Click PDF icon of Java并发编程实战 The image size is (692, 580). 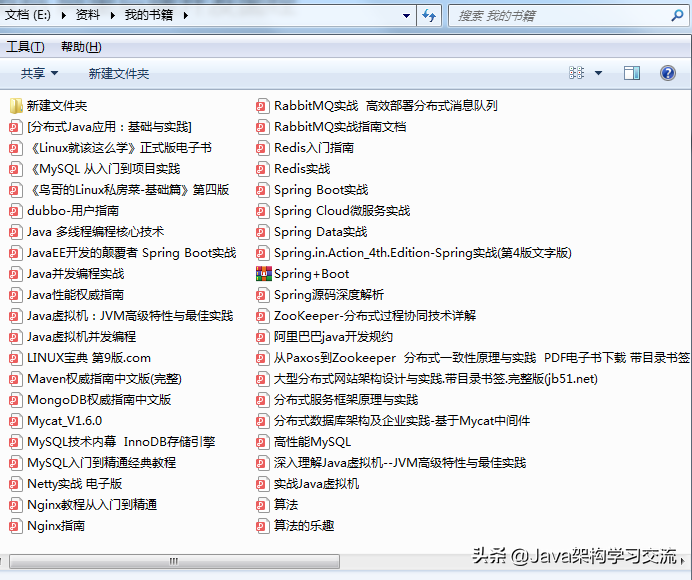tap(15, 274)
